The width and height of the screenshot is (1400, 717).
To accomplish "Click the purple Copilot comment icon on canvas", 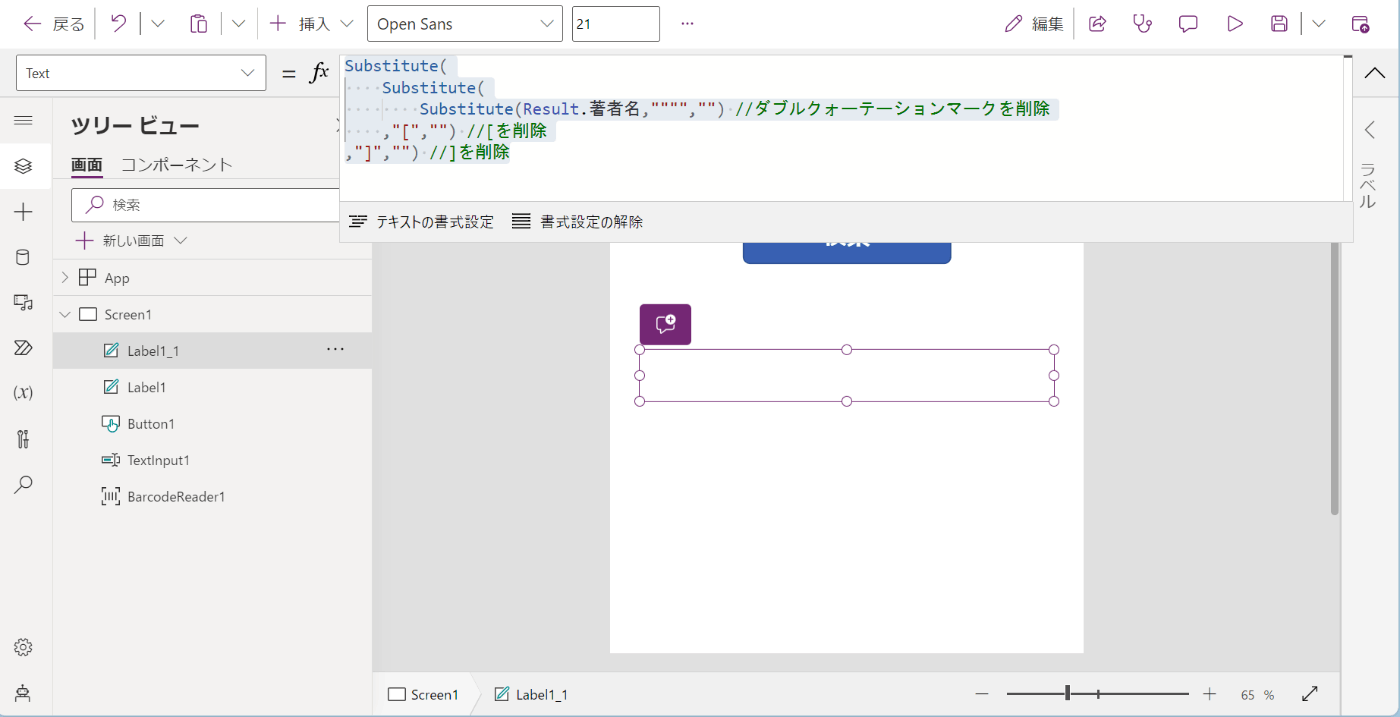I will [x=665, y=324].
